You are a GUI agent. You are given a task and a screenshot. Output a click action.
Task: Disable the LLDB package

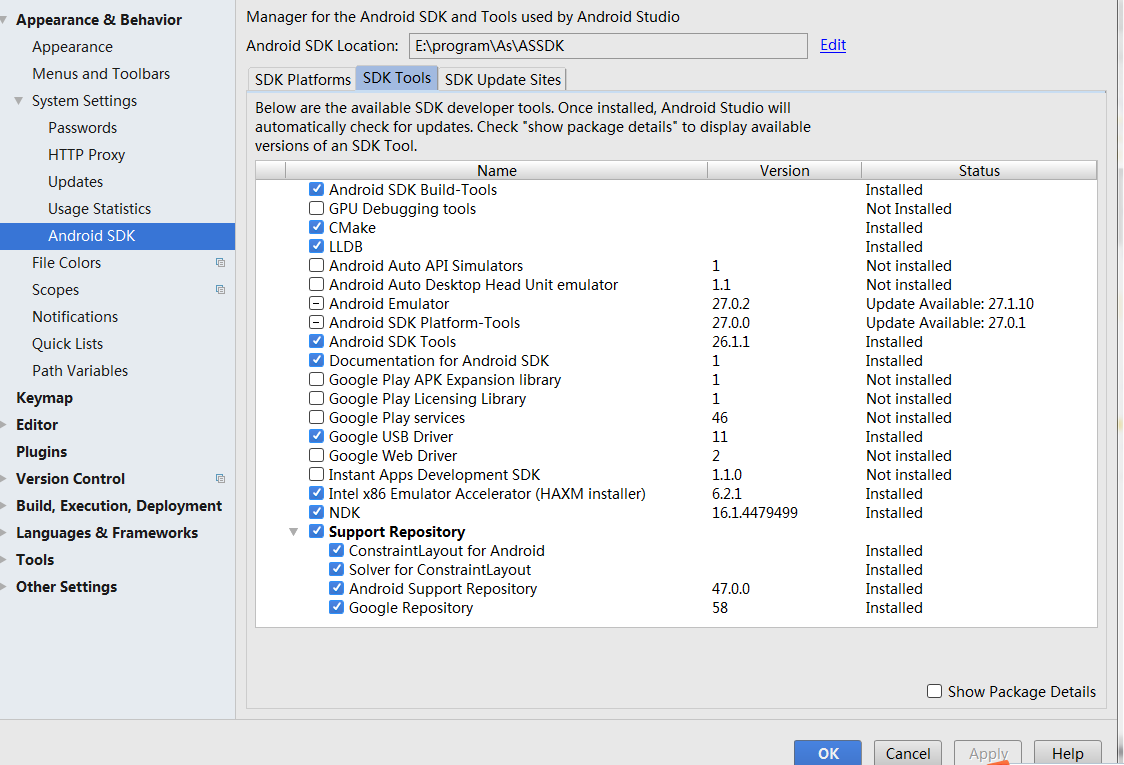[316, 246]
